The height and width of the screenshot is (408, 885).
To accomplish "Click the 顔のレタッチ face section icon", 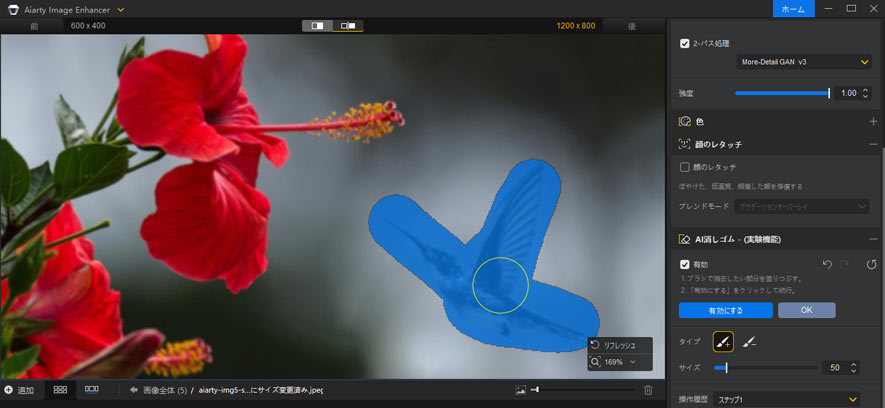I will [685, 144].
